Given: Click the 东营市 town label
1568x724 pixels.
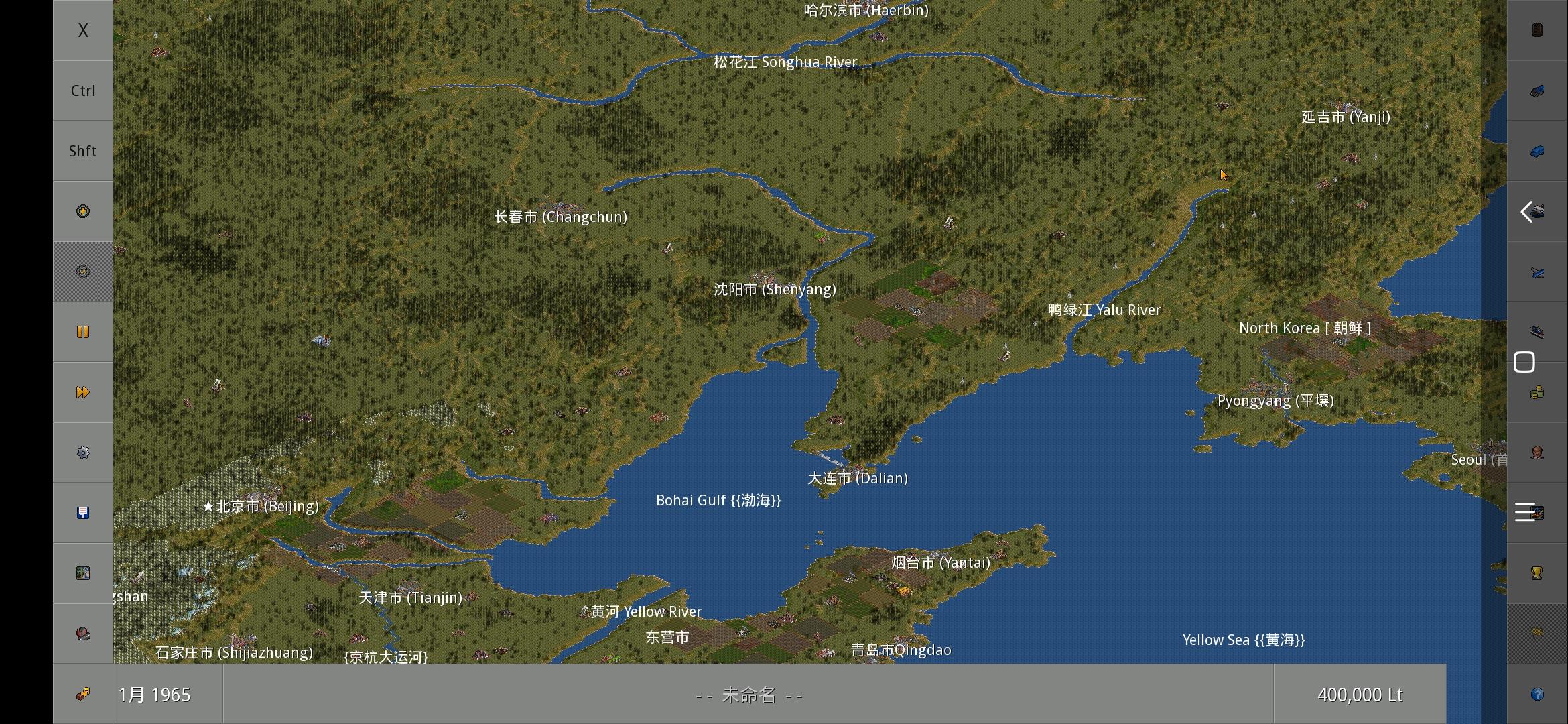Looking at the screenshot, I should (667, 638).
